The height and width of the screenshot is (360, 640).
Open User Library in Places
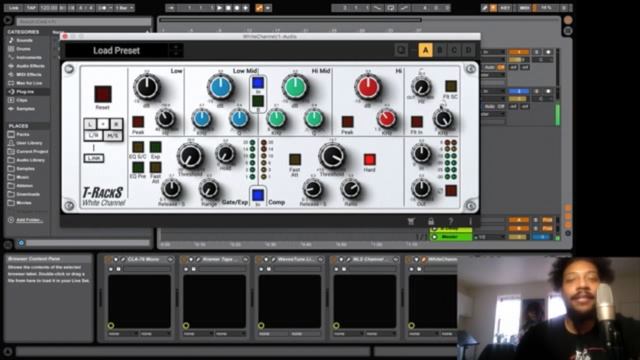click(28, 143)
